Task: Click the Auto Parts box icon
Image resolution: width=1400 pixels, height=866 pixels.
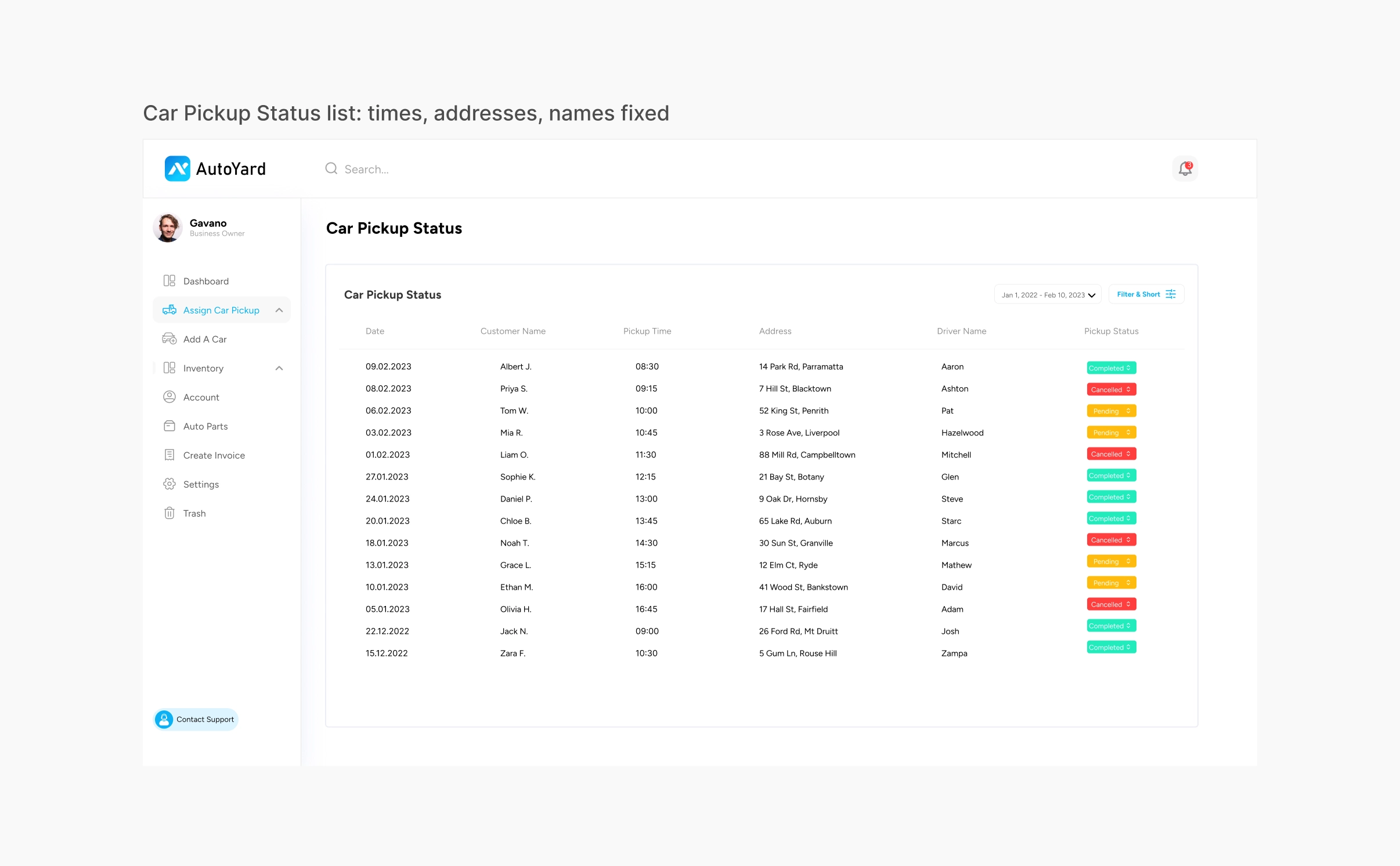Action: [x=169, y=426]
